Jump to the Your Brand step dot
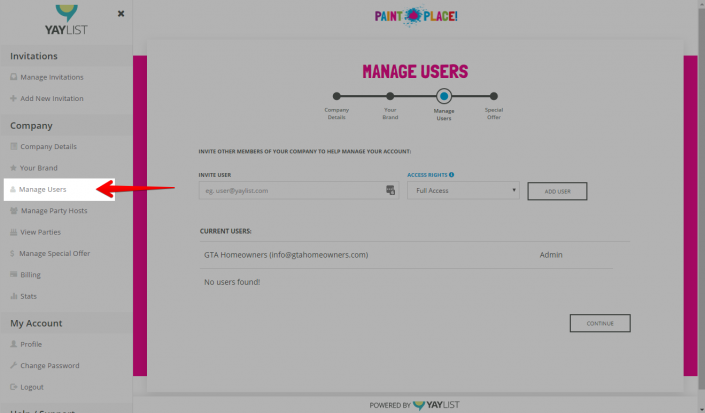 click(390, 96)
